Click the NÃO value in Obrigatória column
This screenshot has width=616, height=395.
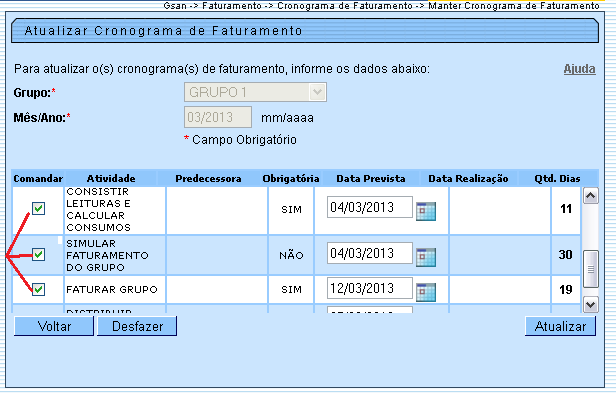(x=291, y=255)
